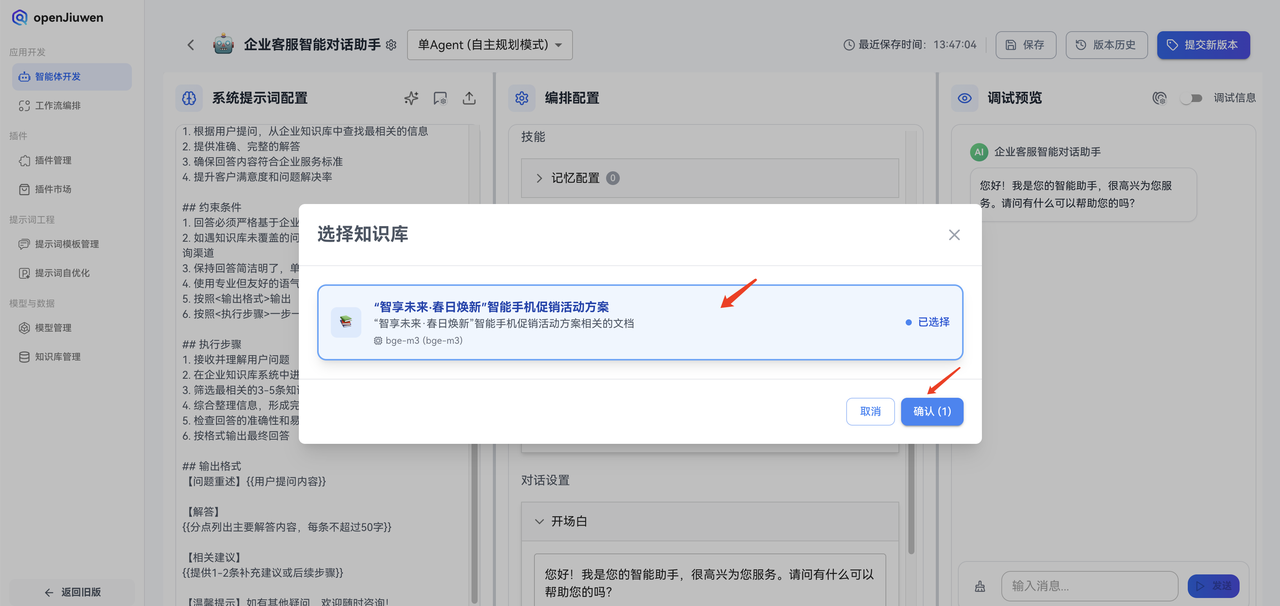The height and width of the screenshot is (606, 1280).
Task: Click the 发送 send button
Action: tap(1213, 586)
